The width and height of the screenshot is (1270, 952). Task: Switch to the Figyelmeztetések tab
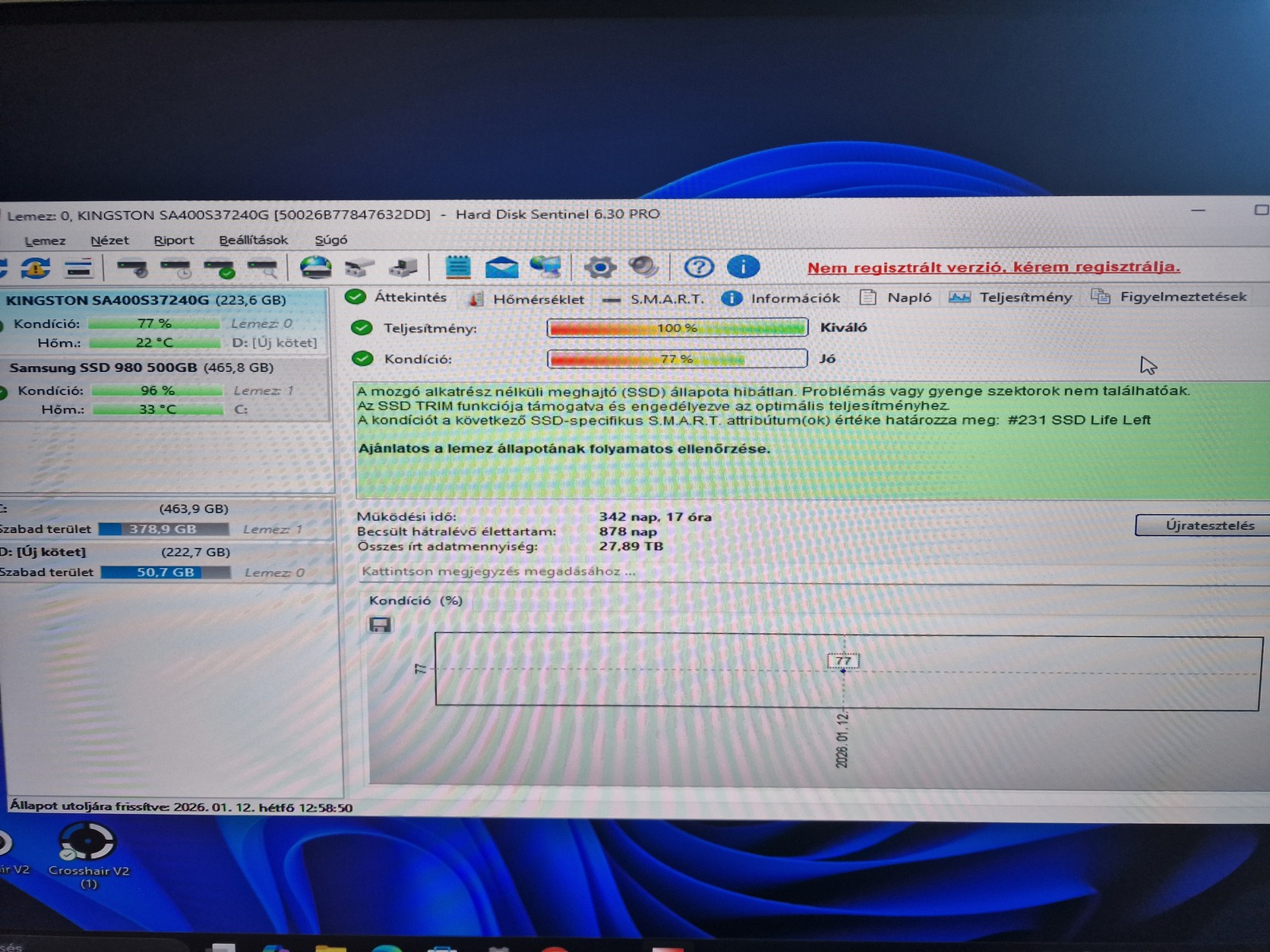pyautogui.click(x=1168, y=296)
